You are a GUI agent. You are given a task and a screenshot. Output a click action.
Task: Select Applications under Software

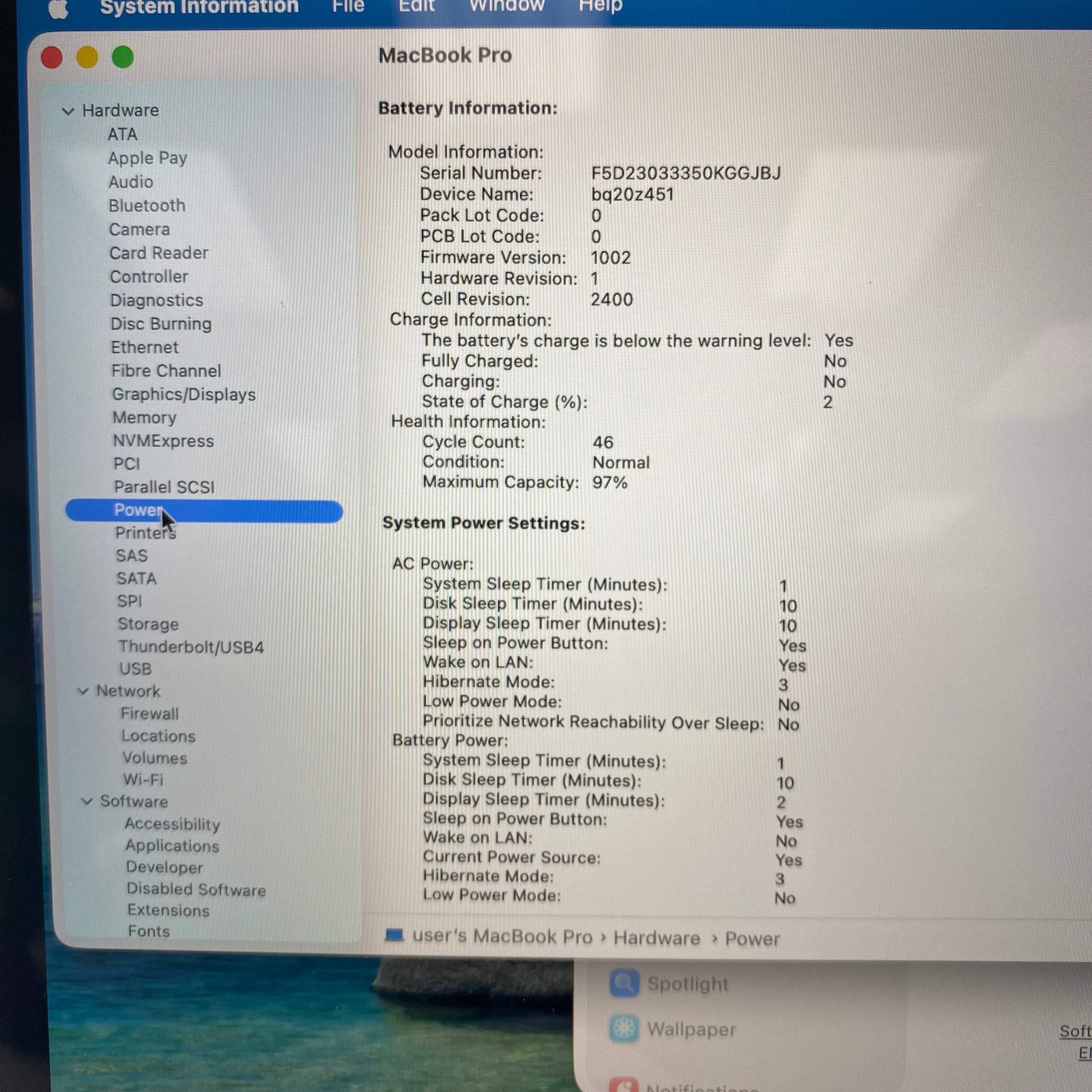(x=172, y=846)
